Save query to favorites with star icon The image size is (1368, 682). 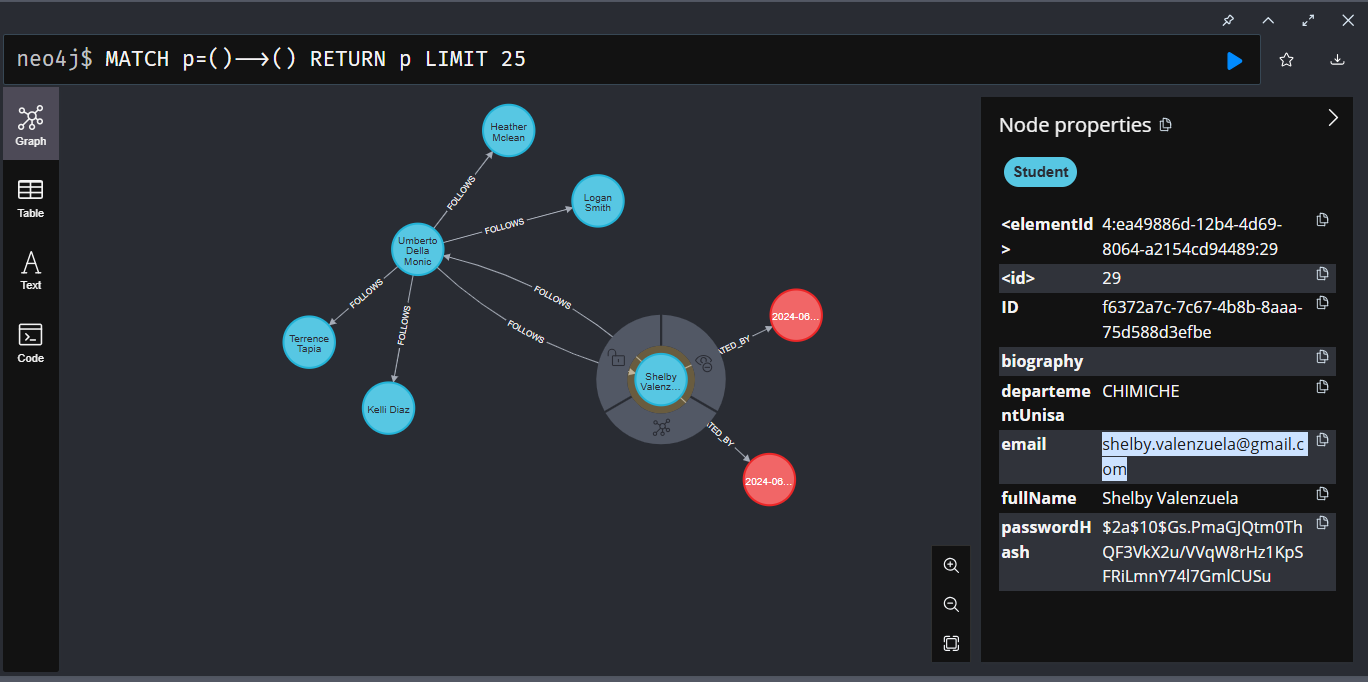1286,60
